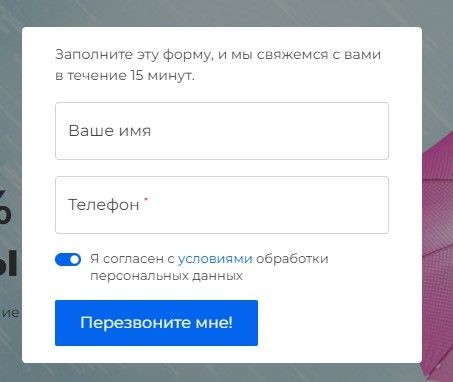Open the условиями link
This screenshot has width=453, height=382.
[x=215, y=259]
